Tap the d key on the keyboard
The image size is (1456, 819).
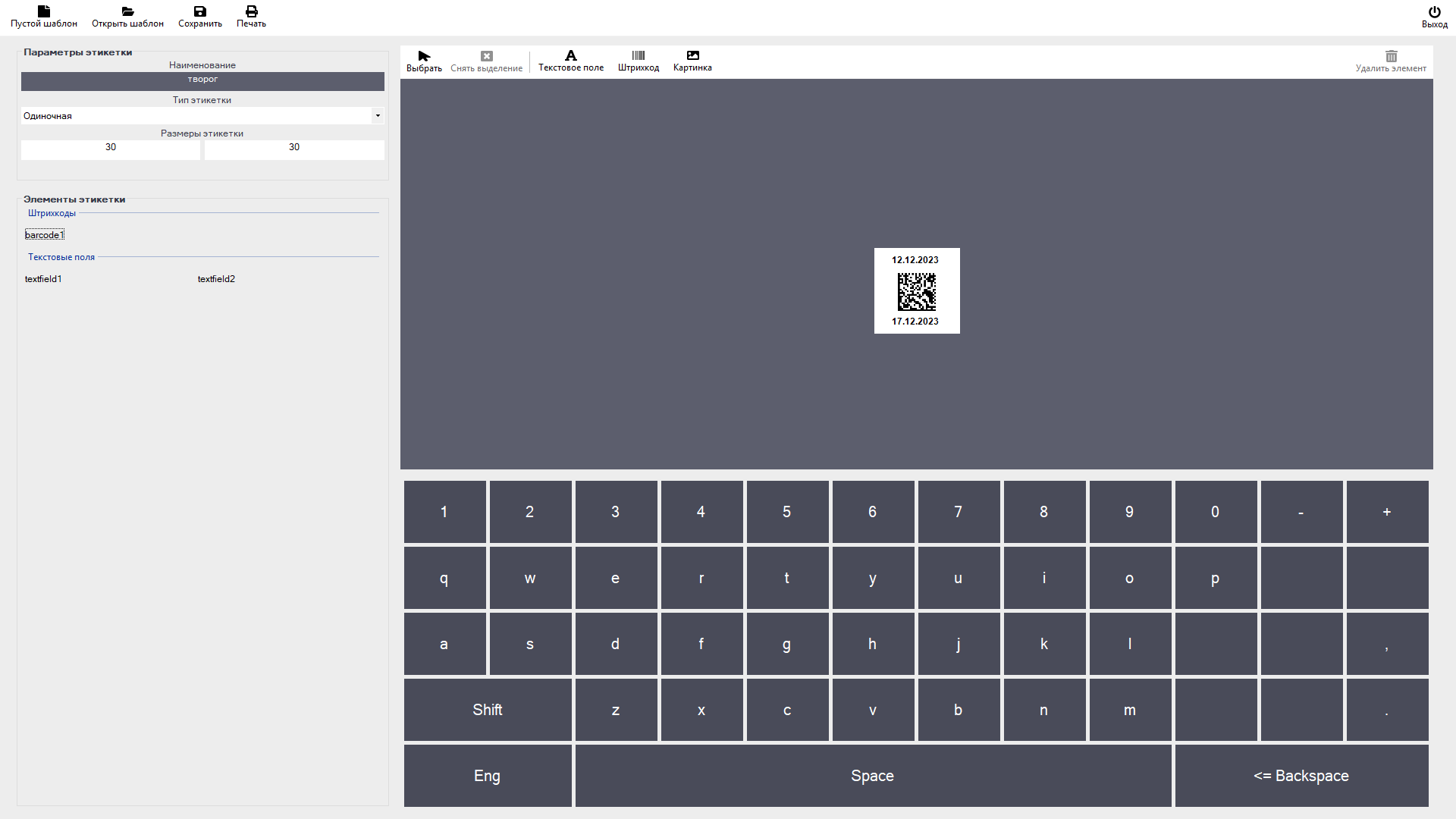pos(617,644)
